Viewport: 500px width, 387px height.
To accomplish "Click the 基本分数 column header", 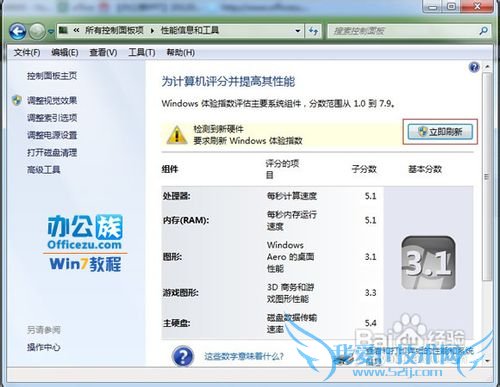I will 425,169.
